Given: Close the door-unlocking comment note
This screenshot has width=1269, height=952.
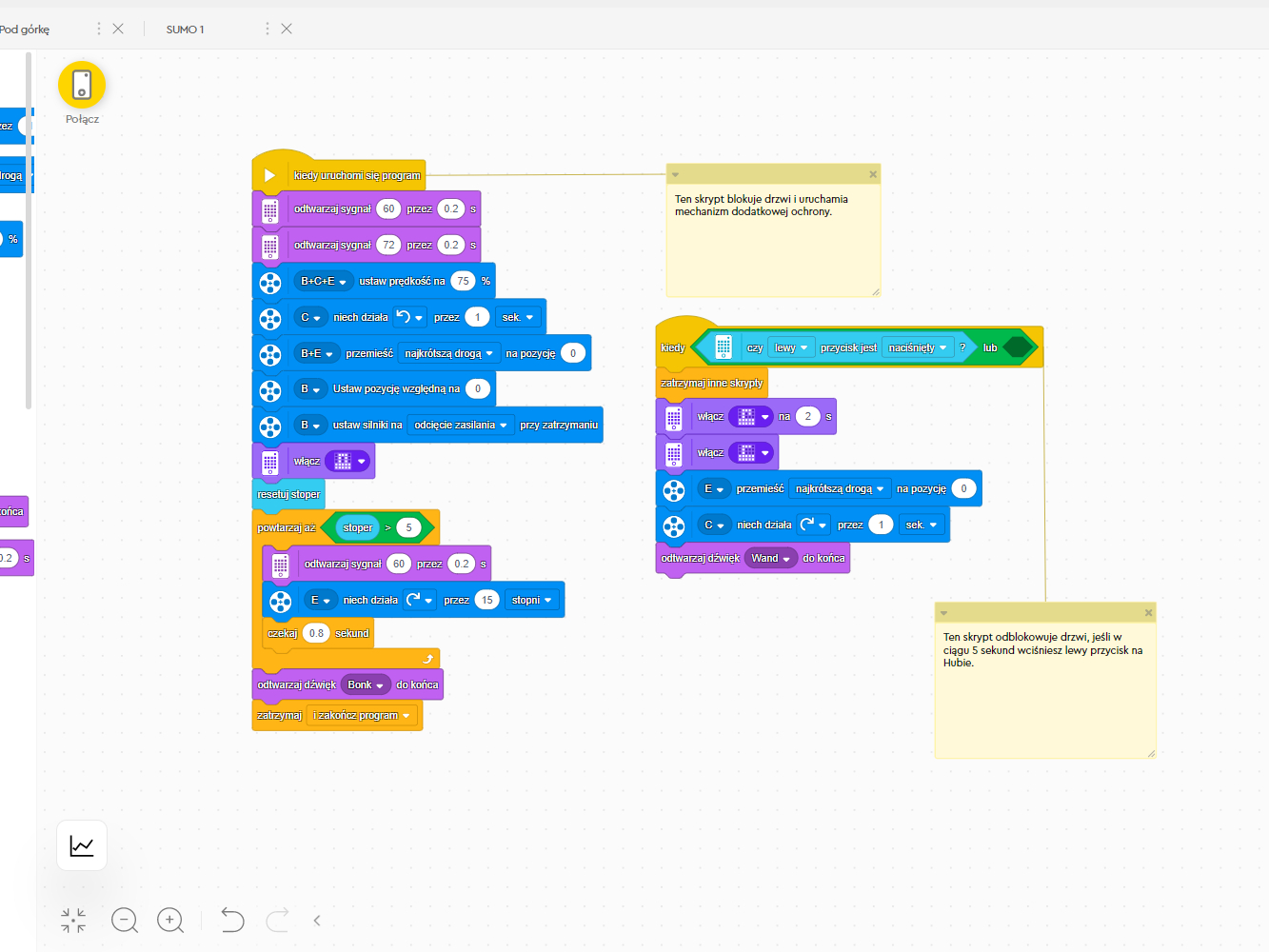Looking at the screenshot, I should [1149, 612].
